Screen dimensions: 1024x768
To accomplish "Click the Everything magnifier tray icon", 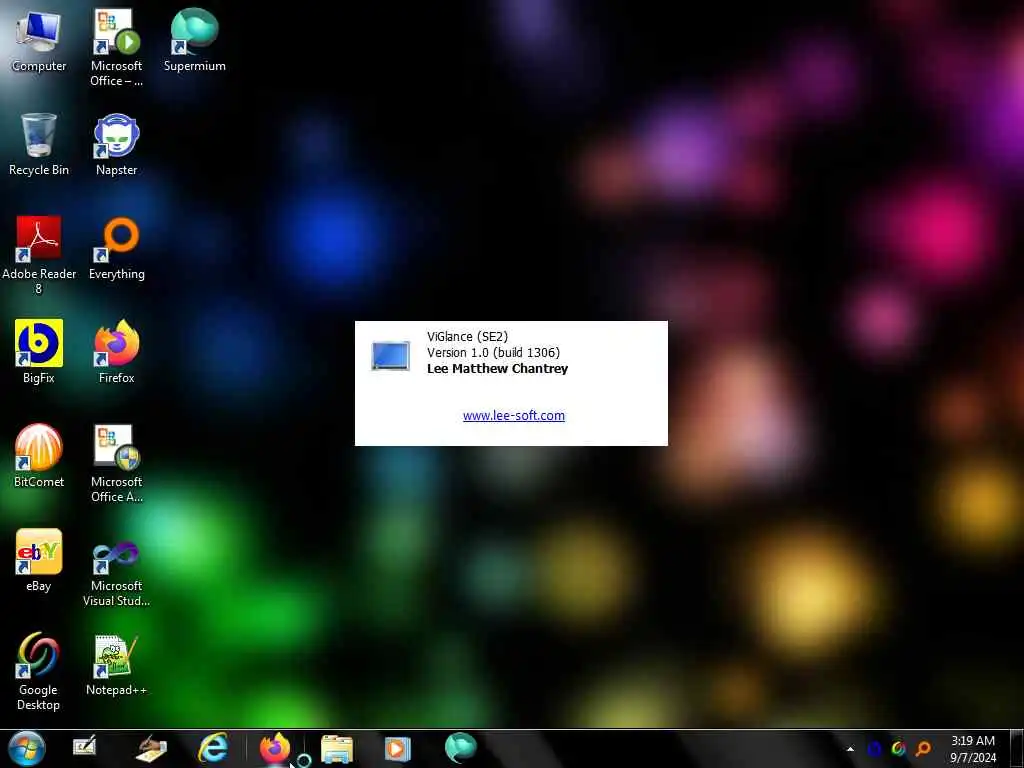I will pyautogui.click(x=923, y=748).
